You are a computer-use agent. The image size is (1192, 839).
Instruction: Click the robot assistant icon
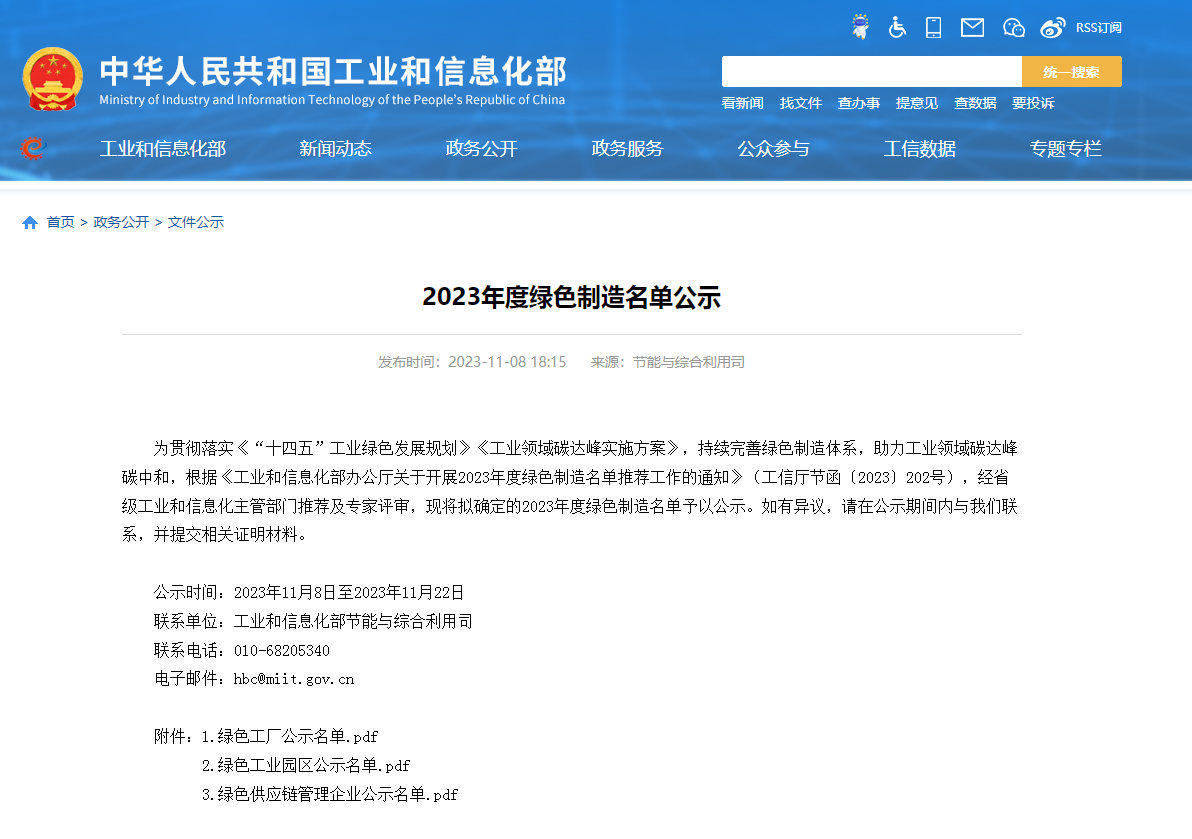coord(860,27)
